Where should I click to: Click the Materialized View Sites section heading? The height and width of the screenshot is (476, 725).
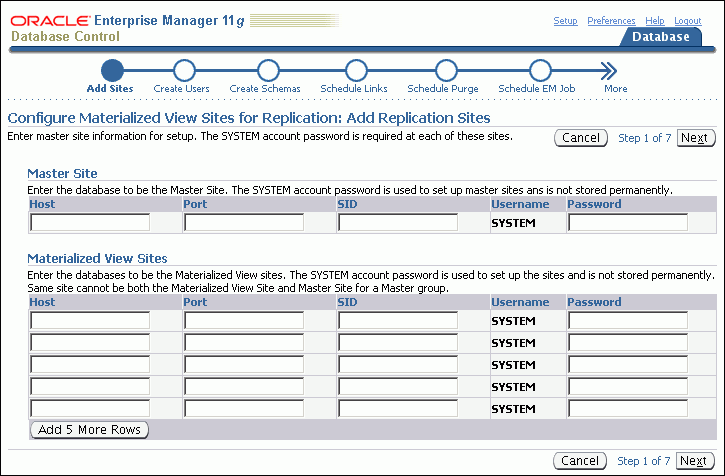point(97,258)
